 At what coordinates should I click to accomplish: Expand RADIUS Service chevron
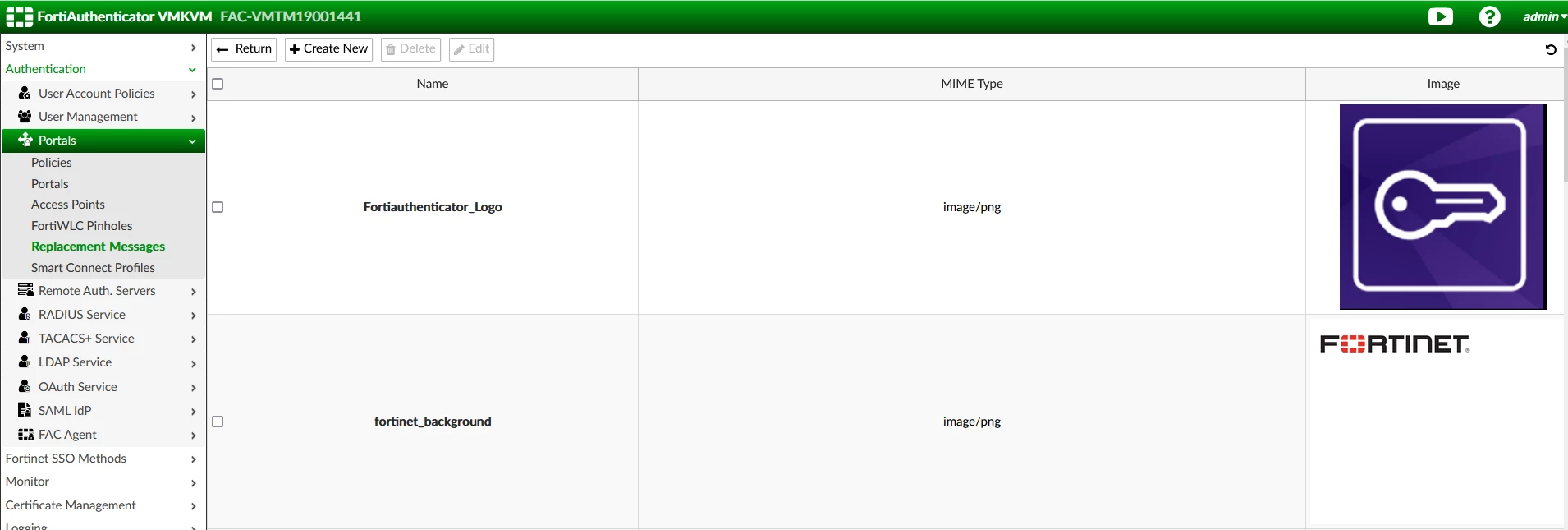193,316
